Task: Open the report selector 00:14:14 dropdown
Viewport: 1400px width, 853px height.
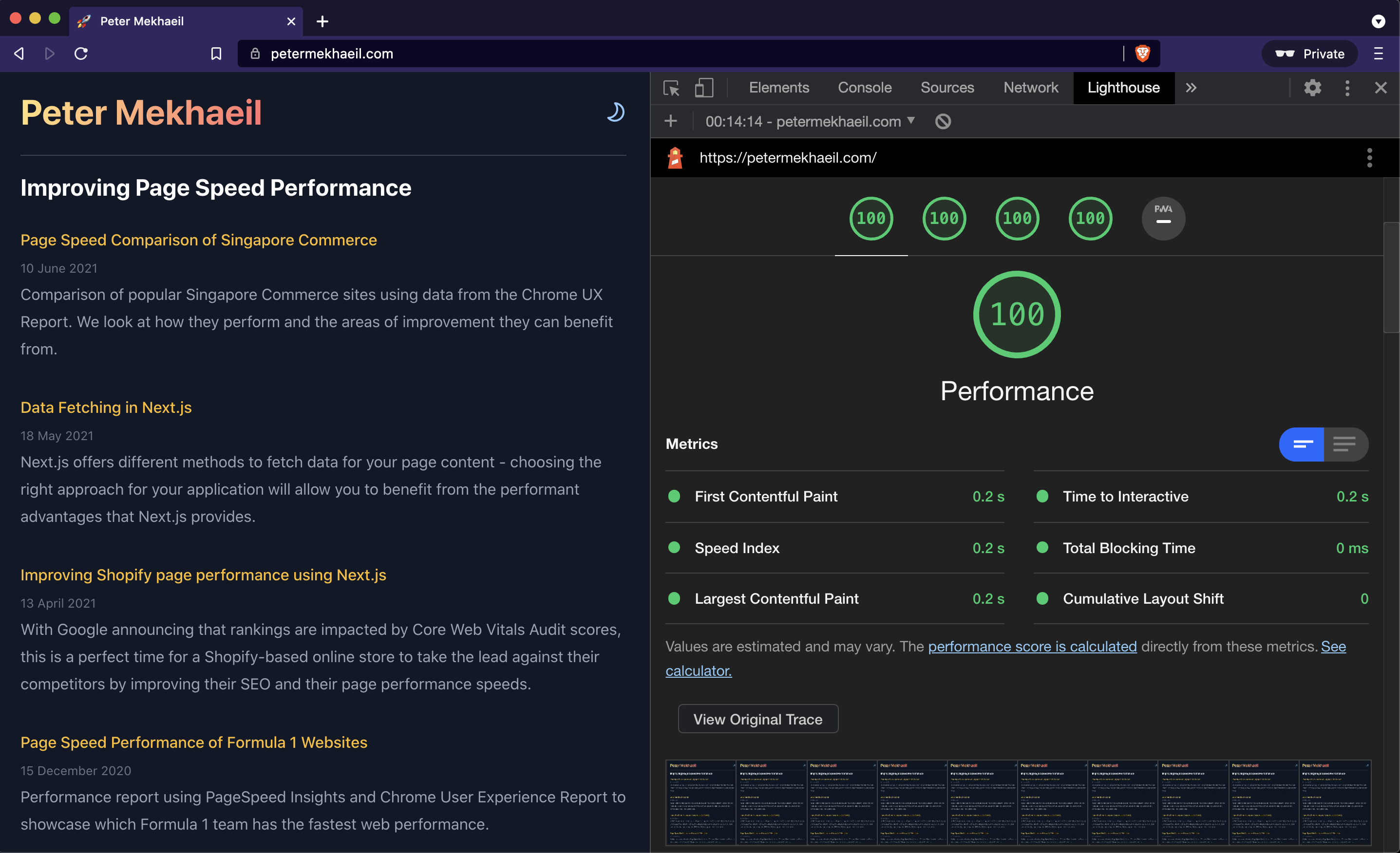Action: tap(810, 121)
